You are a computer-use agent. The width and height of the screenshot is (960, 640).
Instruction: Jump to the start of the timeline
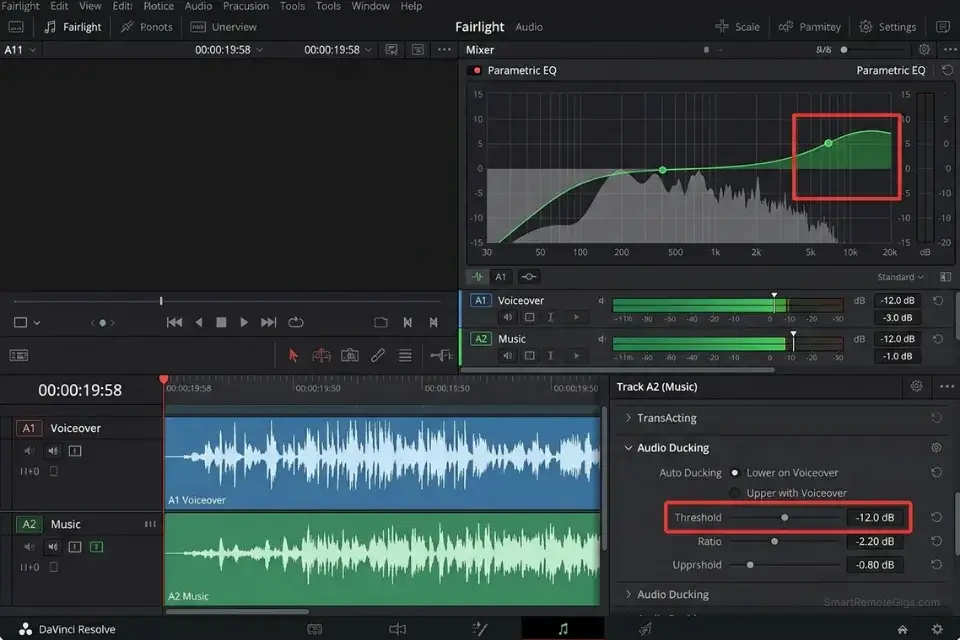[174, 322]
